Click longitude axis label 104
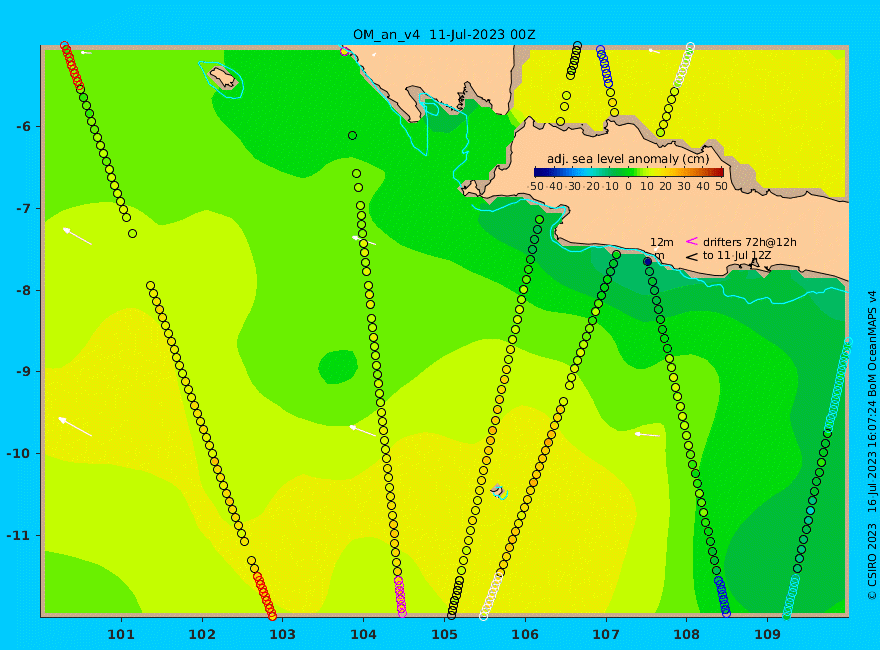Viewport: 880px width, 650px height. [x=363, y=635]
